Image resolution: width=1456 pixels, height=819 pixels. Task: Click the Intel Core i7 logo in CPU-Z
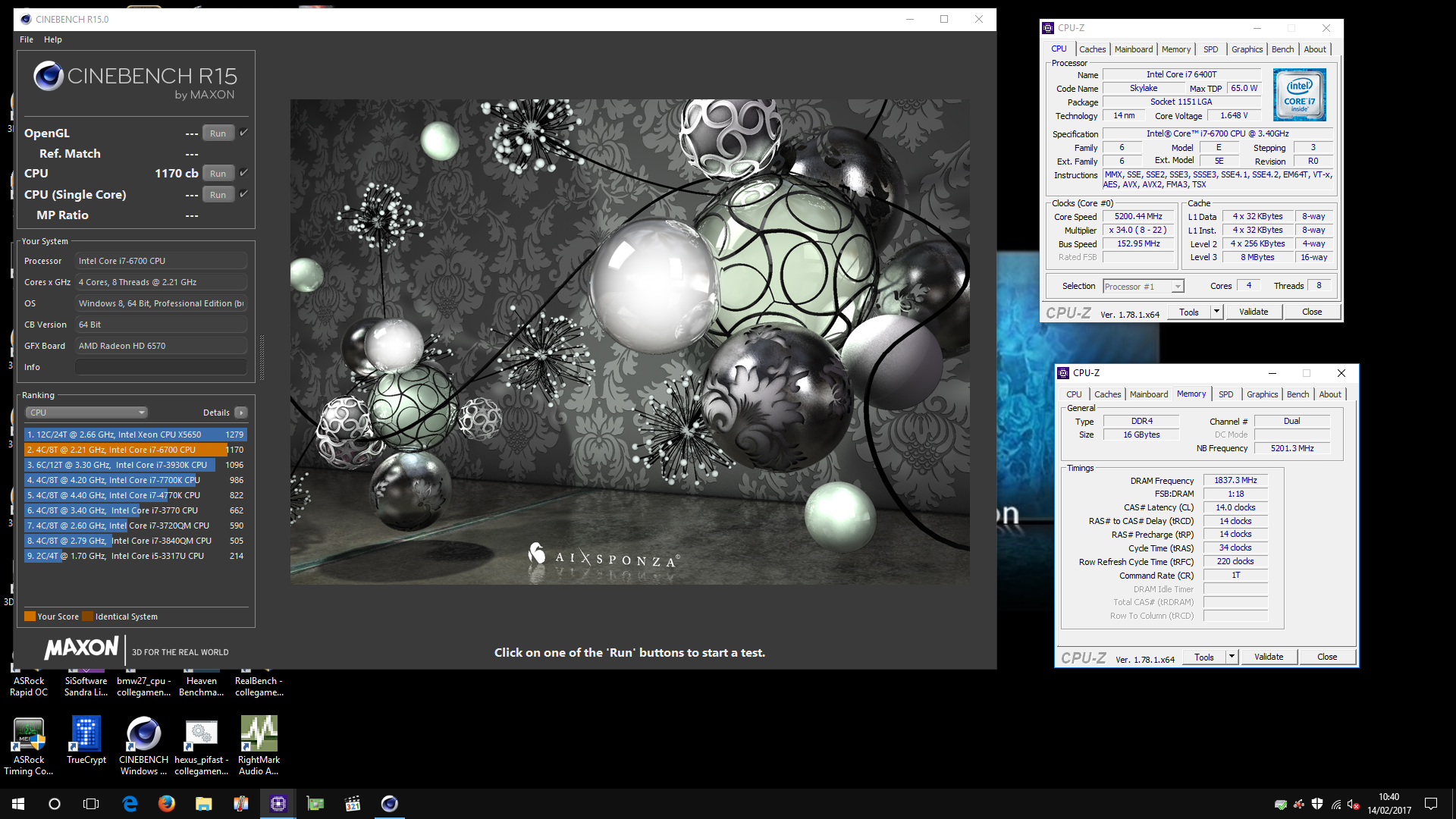[1300, 95]
